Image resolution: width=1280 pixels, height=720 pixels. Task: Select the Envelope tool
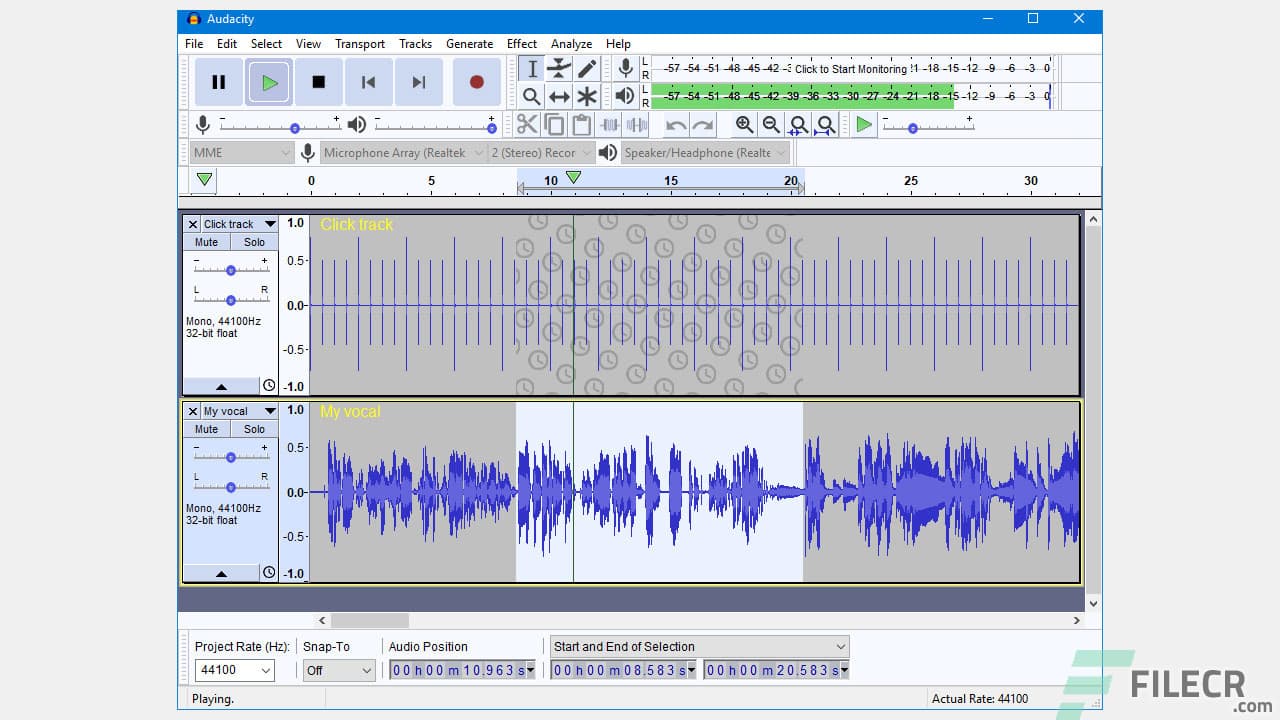[x=559, y=68]
